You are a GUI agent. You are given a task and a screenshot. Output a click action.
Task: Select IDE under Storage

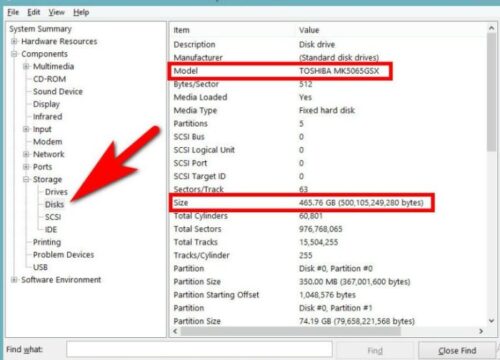(x=51, y=229)
